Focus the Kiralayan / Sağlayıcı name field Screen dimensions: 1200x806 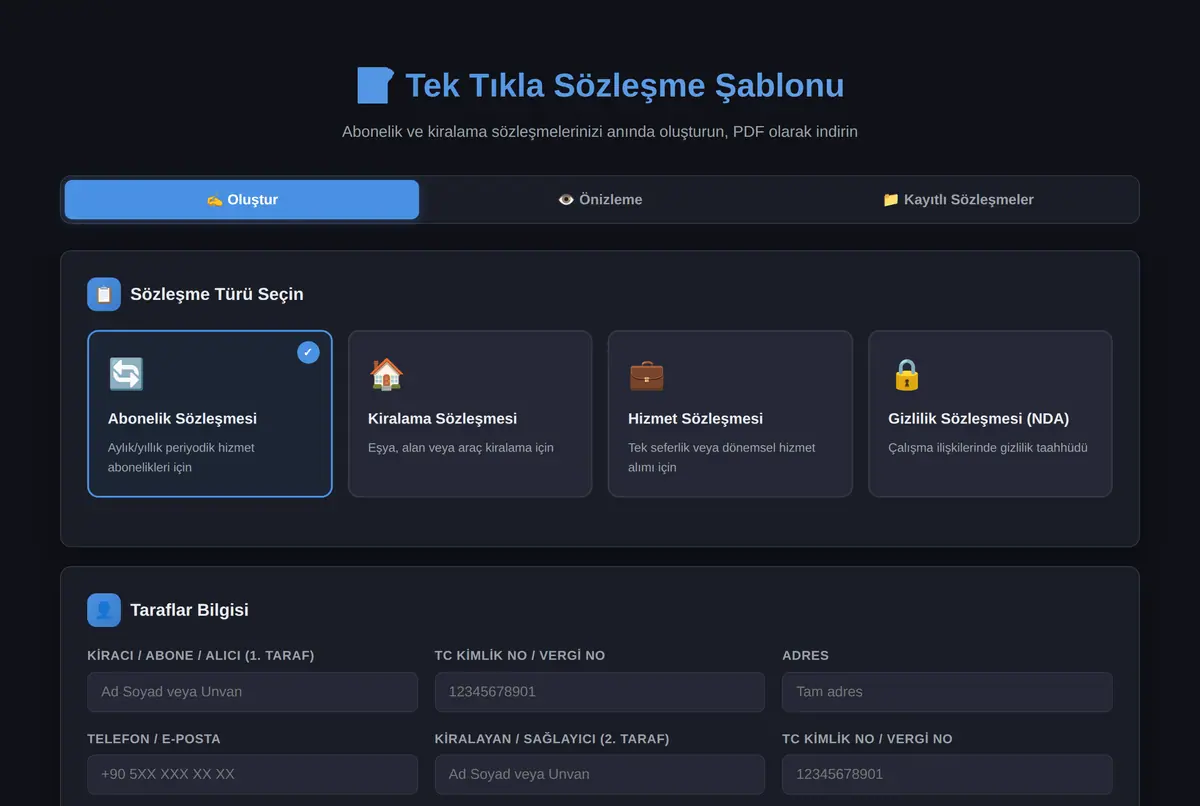(x=600, y=774)
